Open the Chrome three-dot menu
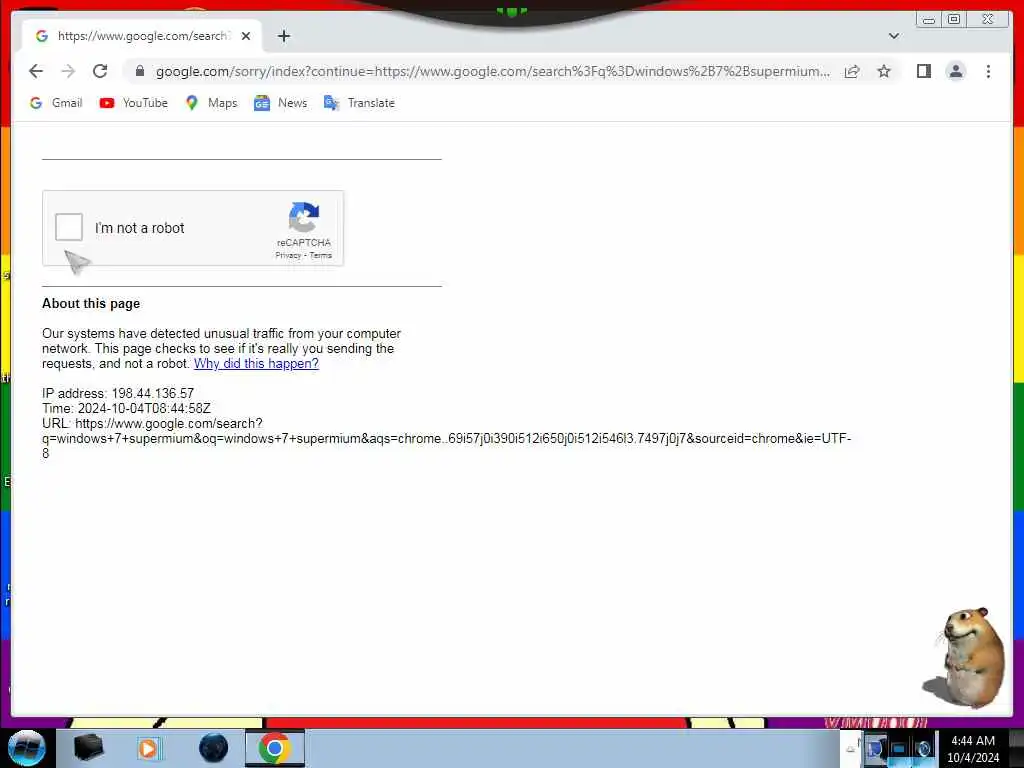The height and width of the screenshot is (768, 1024). 988,71
